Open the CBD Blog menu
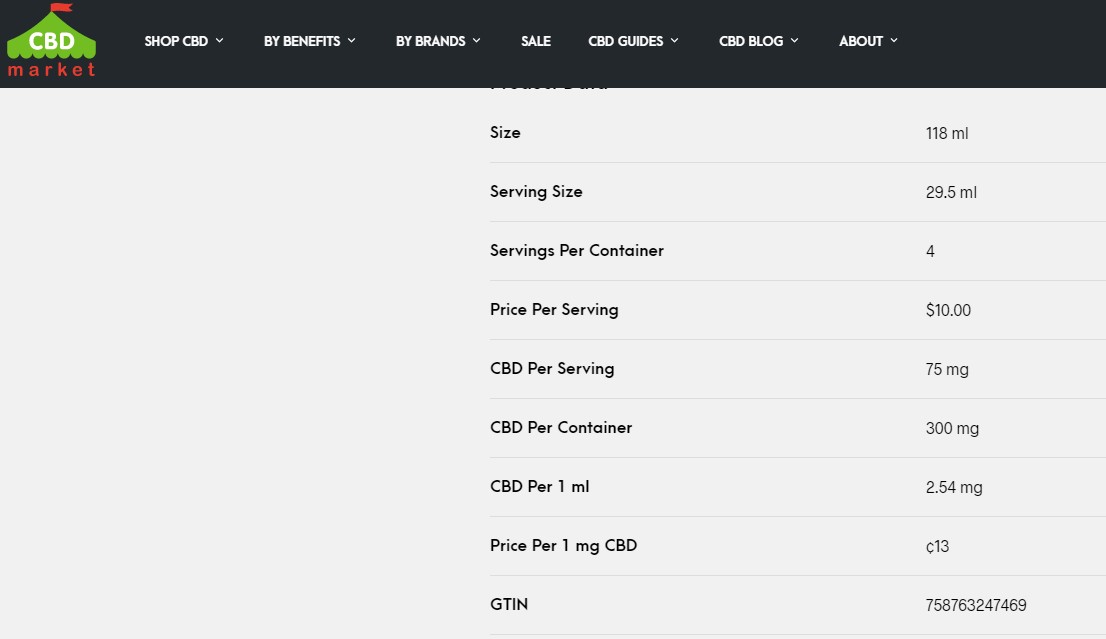This screenshot has width=1106, height=639. coord(751,41)
